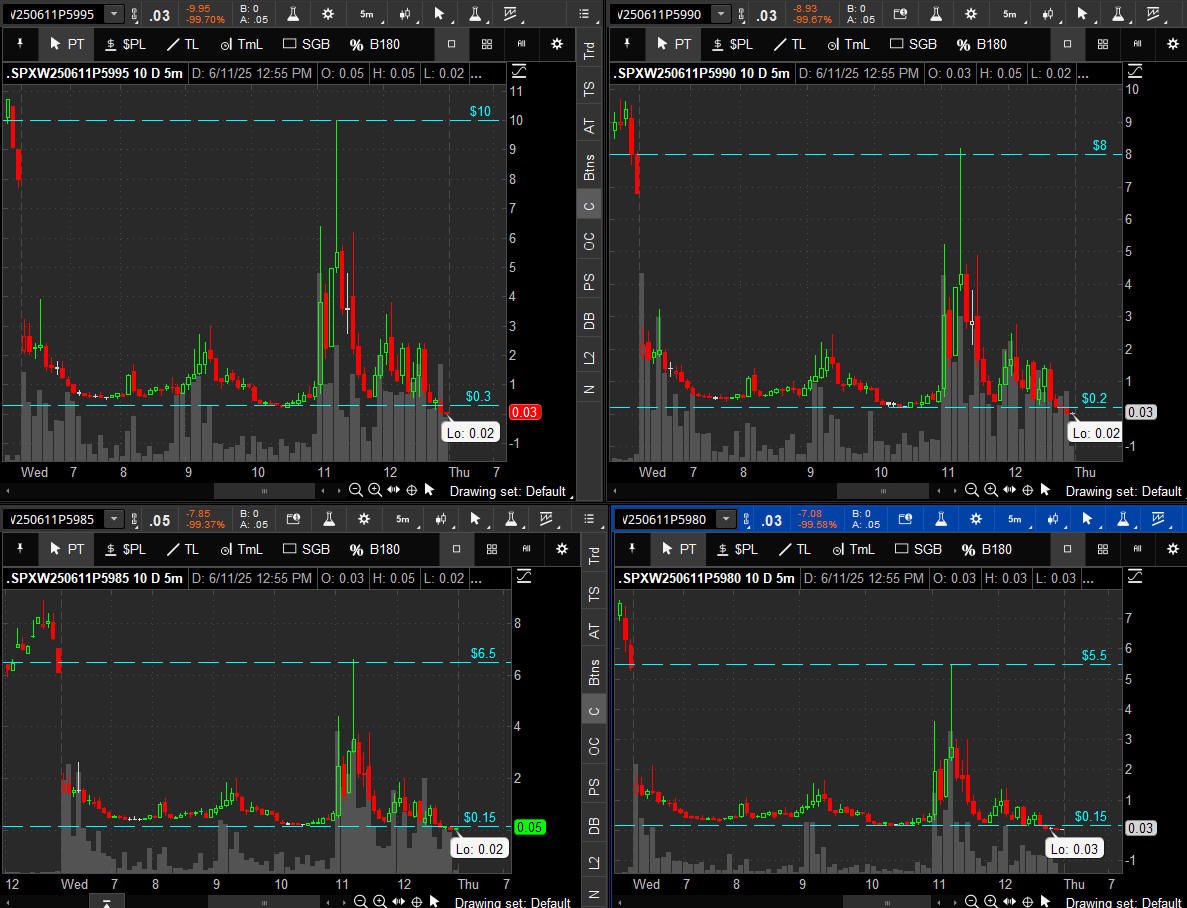Expand Drawing set: Default menu on the P5985 chart
1187x908 pixels.
[x=512, y=902]
